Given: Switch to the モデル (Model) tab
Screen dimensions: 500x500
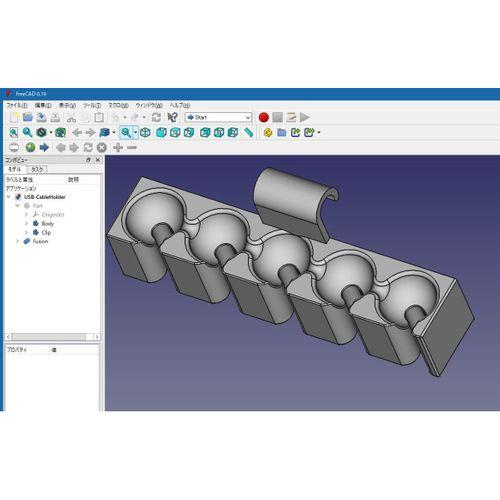Looking at the screenshot, I should (15, 169).
